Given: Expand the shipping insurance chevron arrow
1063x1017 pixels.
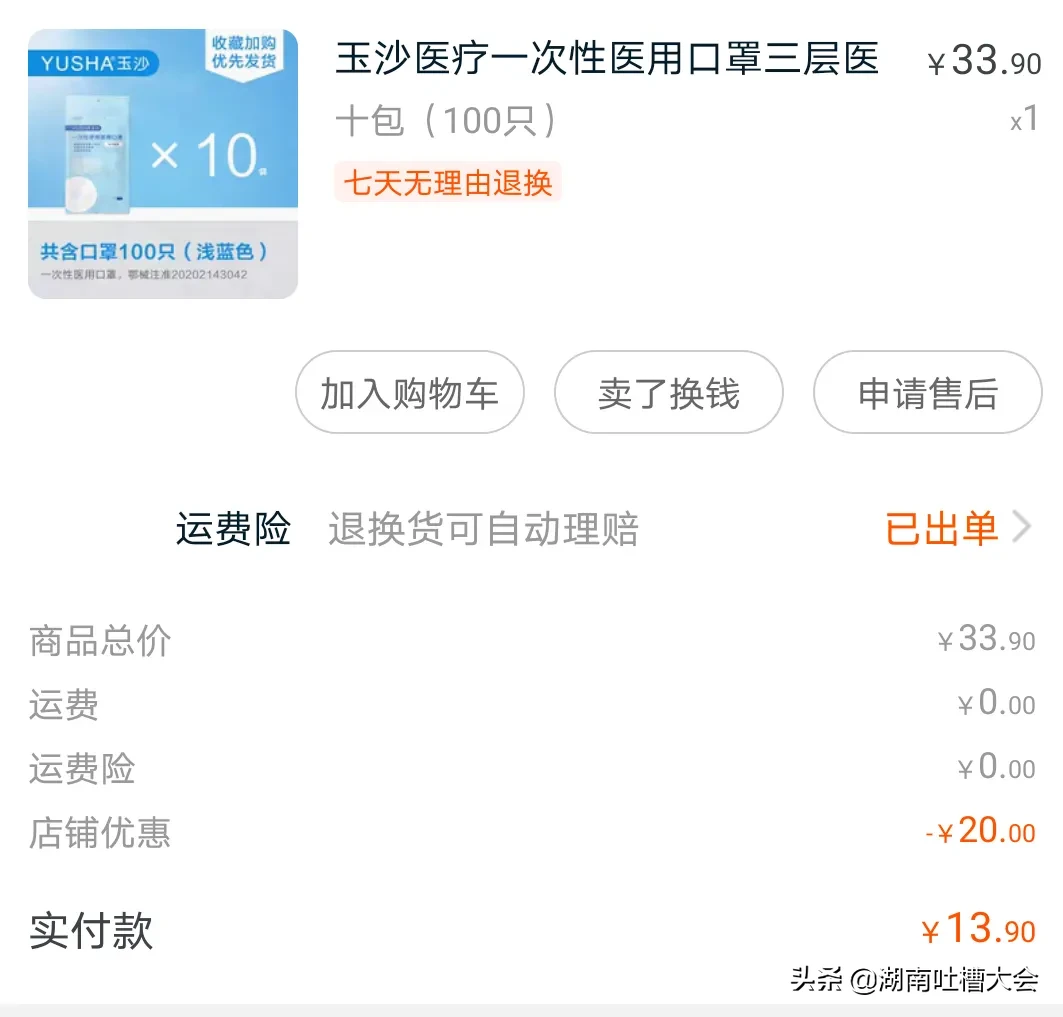Looking at the screenshot, I should click(1024, 527).
